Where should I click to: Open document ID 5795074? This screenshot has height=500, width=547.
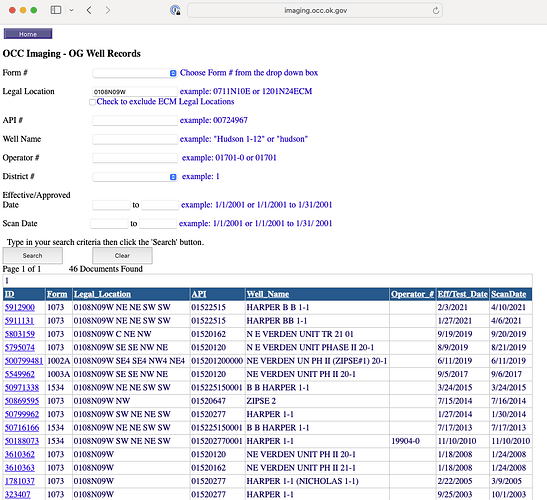click(20, 348)
